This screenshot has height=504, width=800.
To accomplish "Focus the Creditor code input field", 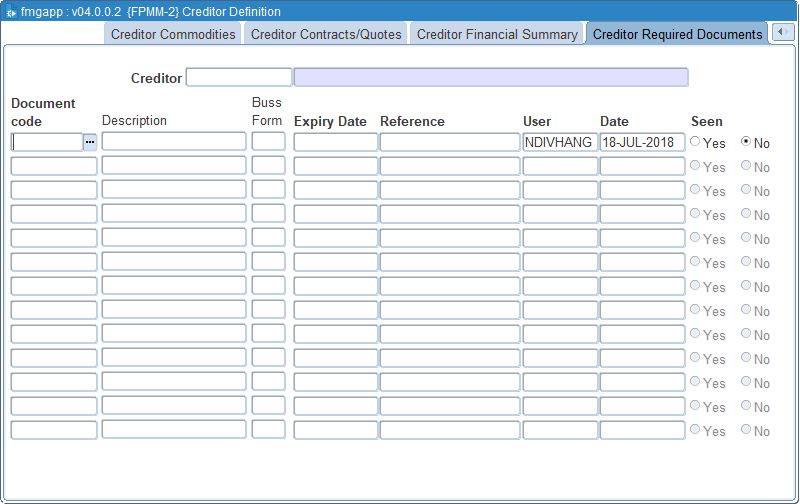I will click(x=239, y=78).
